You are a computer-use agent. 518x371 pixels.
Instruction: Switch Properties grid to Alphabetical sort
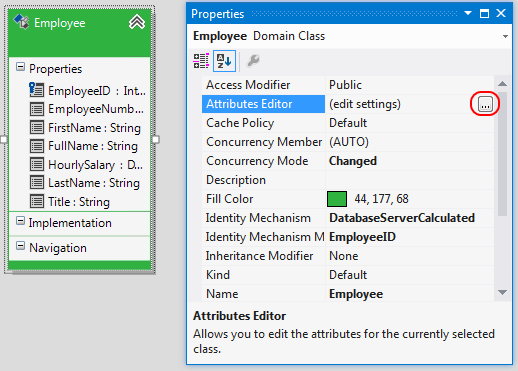pyautogui.click(x=224, y=61)
